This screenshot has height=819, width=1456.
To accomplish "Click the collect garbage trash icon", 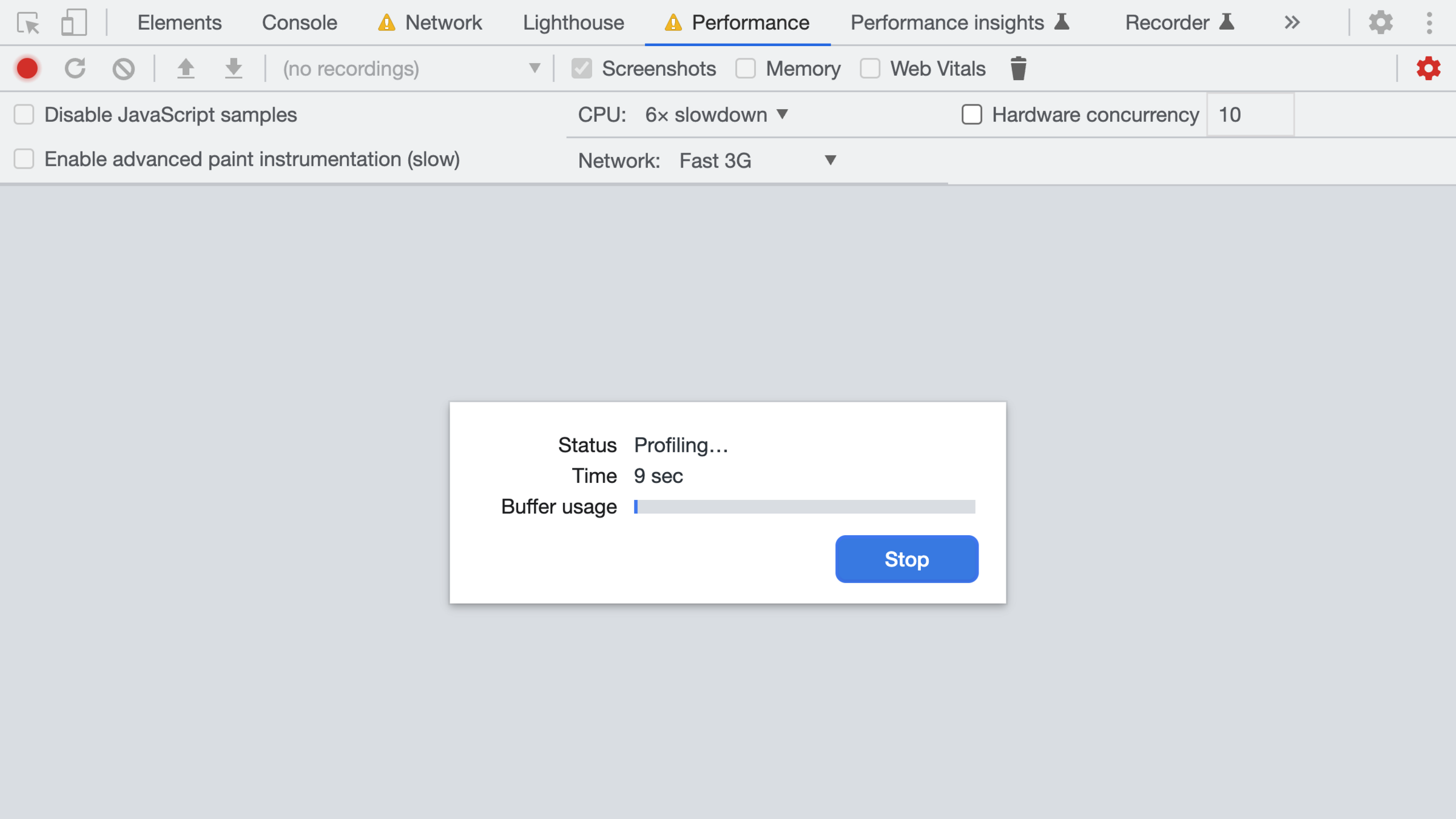I will tap(1019, 69).
